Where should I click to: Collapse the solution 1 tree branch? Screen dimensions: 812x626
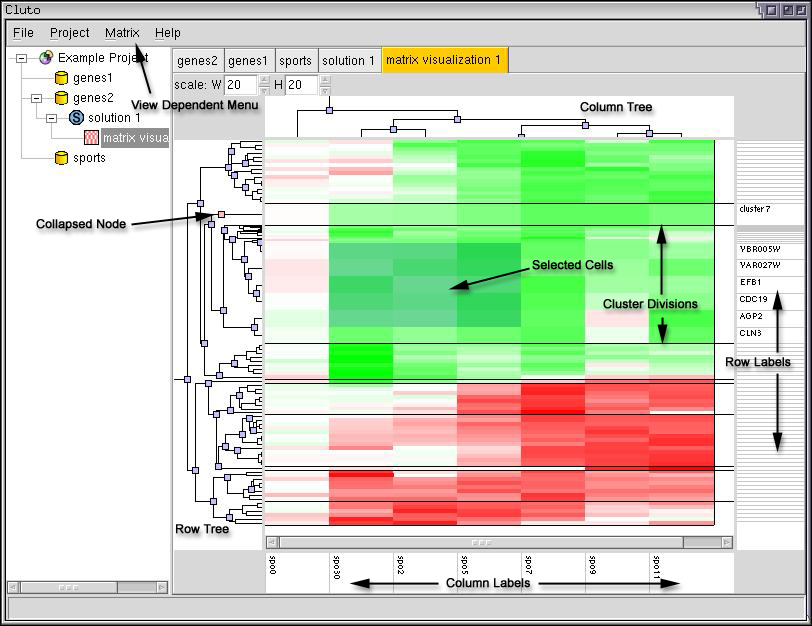[52, 118]
